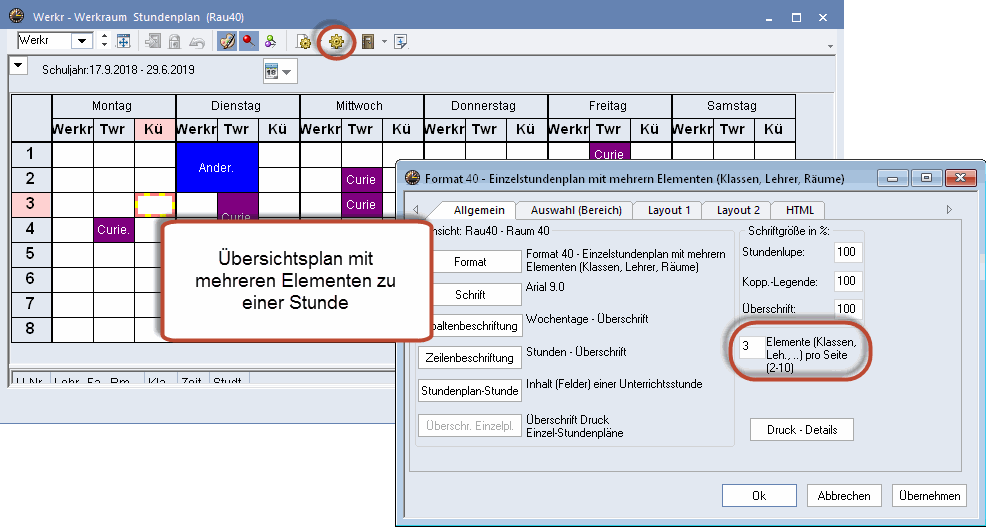Click the pink Kü header under Montag

tap(154, 130)
